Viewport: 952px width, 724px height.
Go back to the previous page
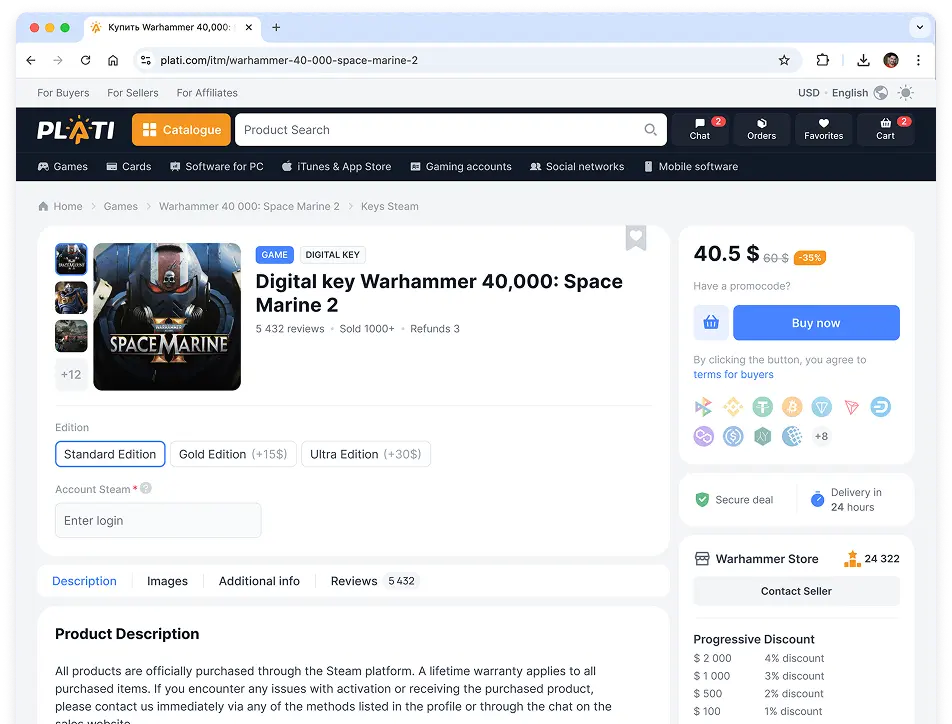tap(31, 60)
